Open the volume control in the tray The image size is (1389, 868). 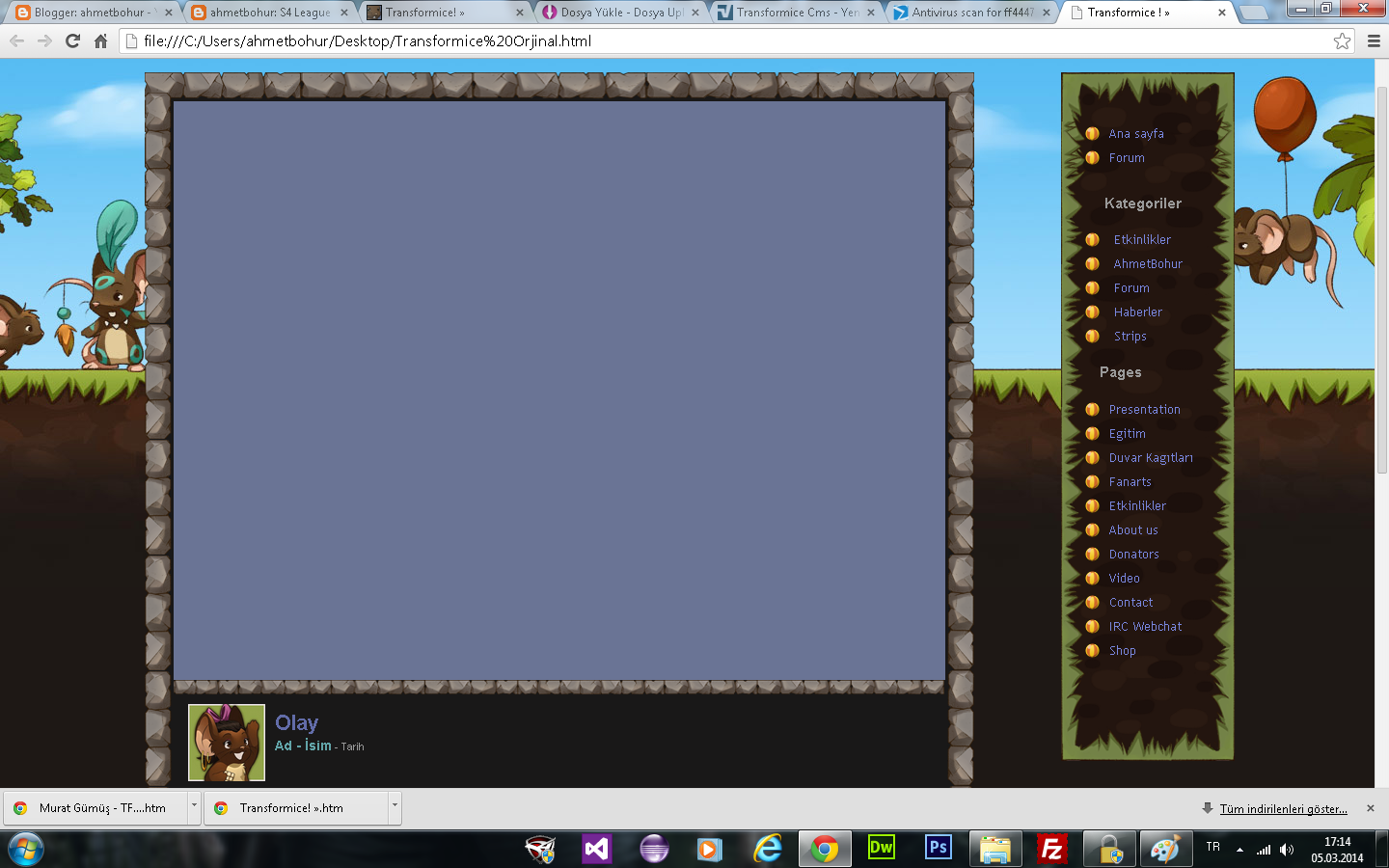point(1287,850)
